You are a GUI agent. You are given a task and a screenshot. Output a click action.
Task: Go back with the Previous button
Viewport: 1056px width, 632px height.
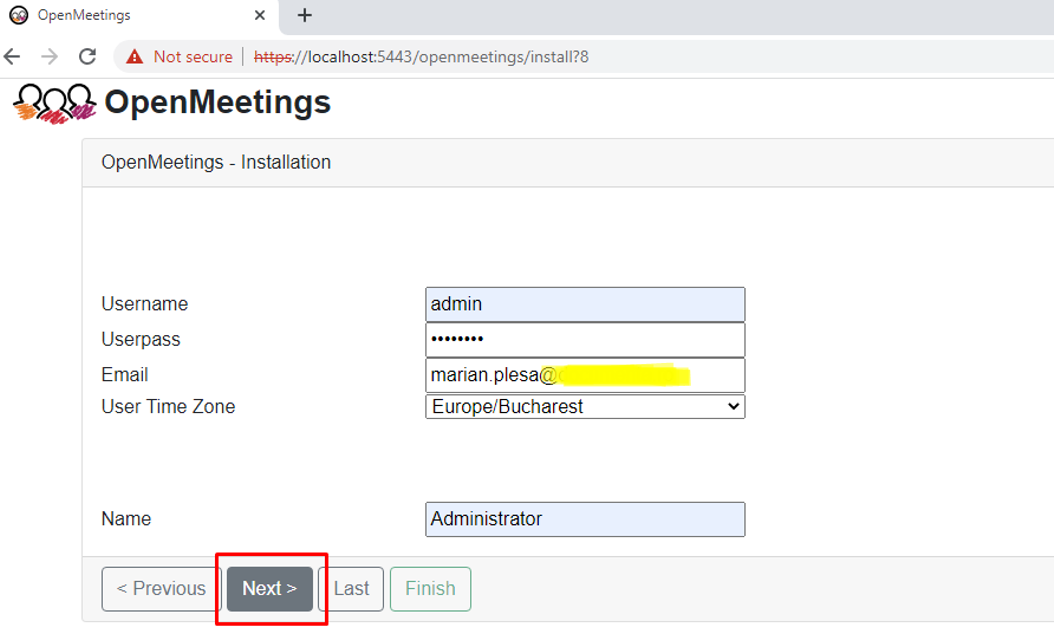tap(161, 589)
